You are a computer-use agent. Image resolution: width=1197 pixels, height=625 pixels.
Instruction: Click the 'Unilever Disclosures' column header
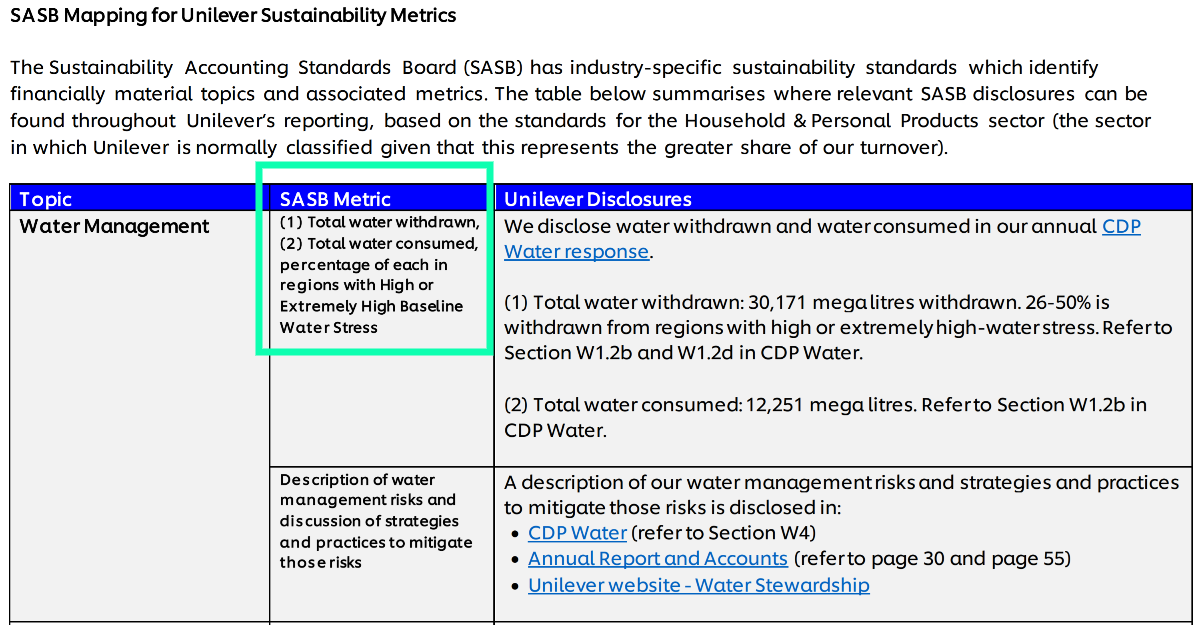(843, 198)
